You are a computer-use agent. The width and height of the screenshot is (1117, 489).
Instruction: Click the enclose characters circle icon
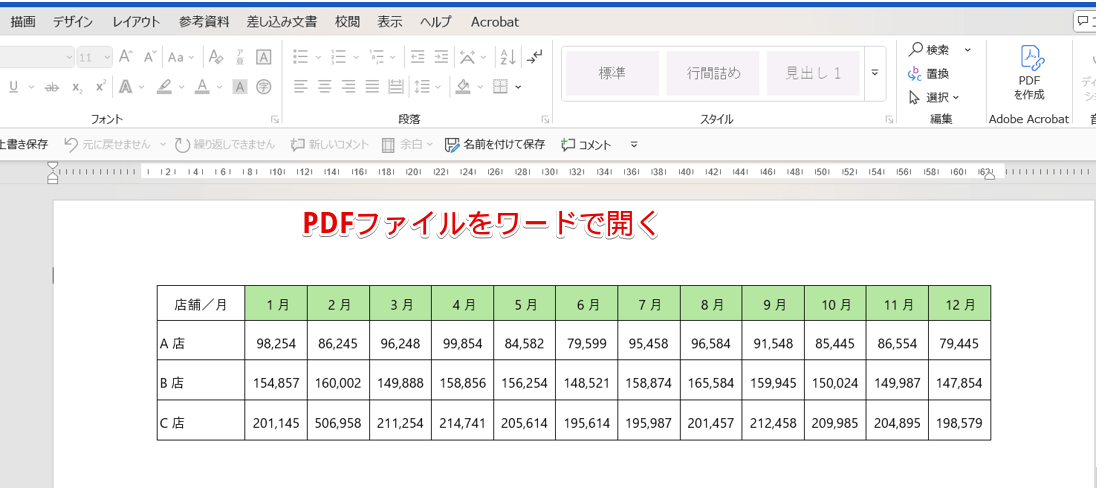coord(264,87)
